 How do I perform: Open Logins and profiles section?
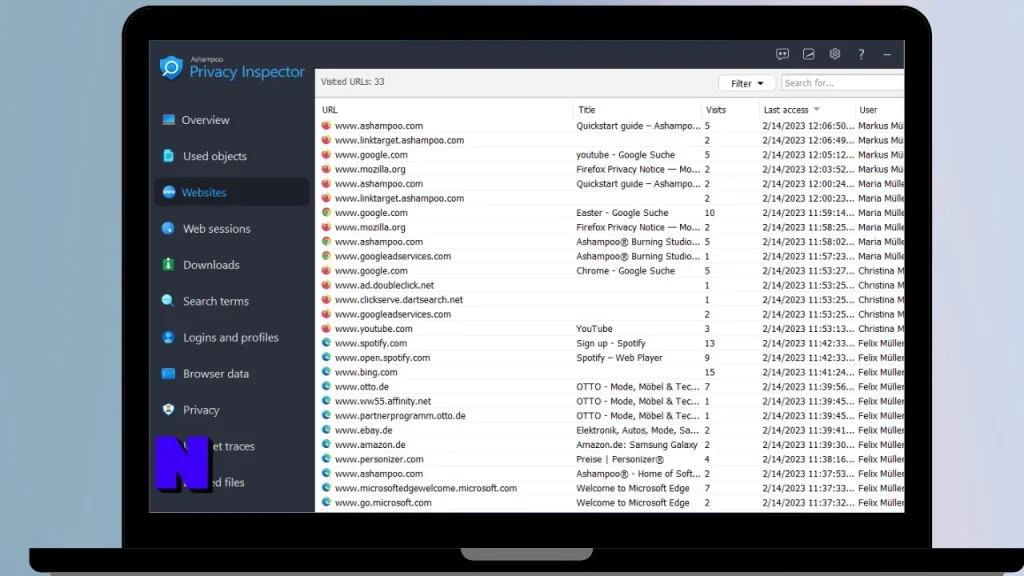point(232,337)
